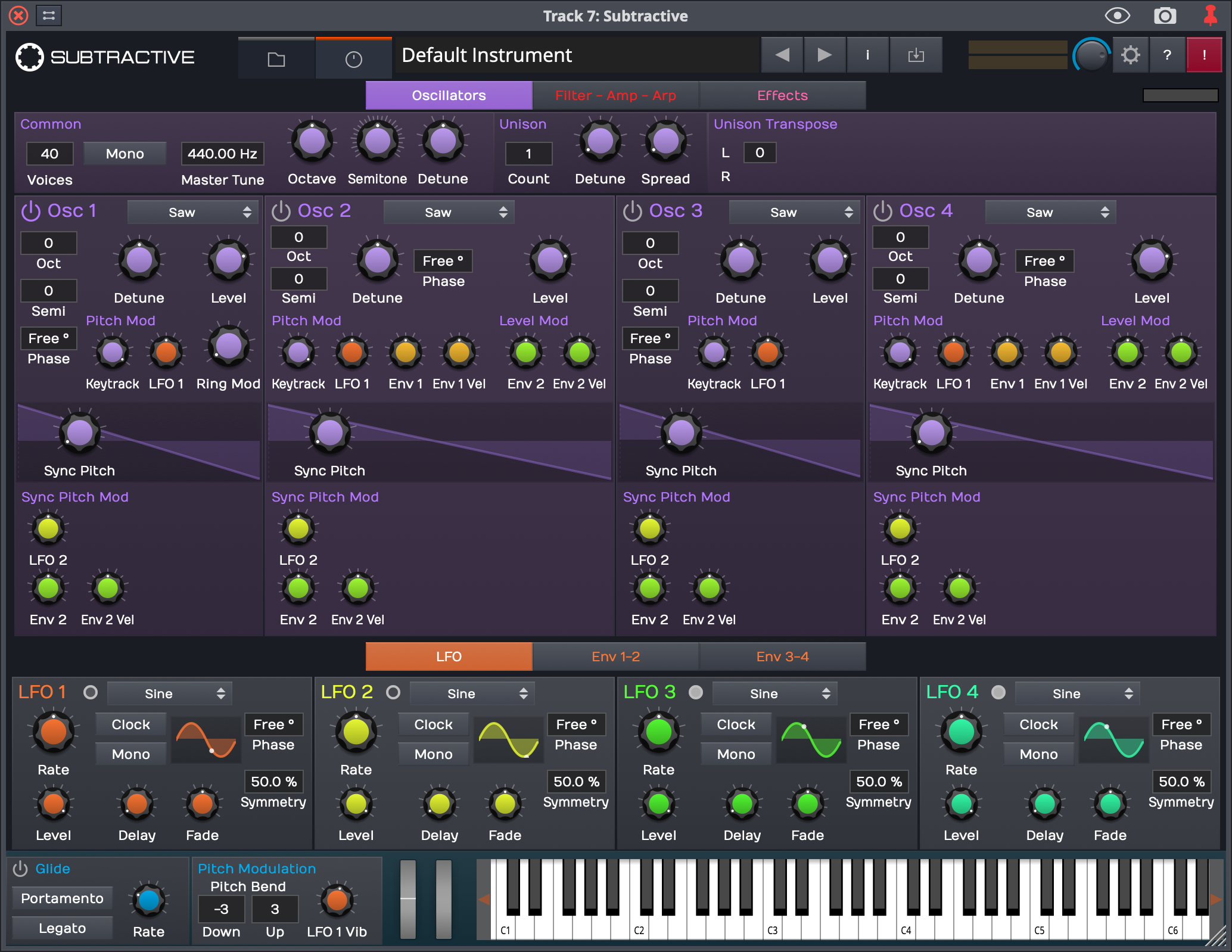Click the clock icon tab beside folder
1232x952 pixels.
353,58
